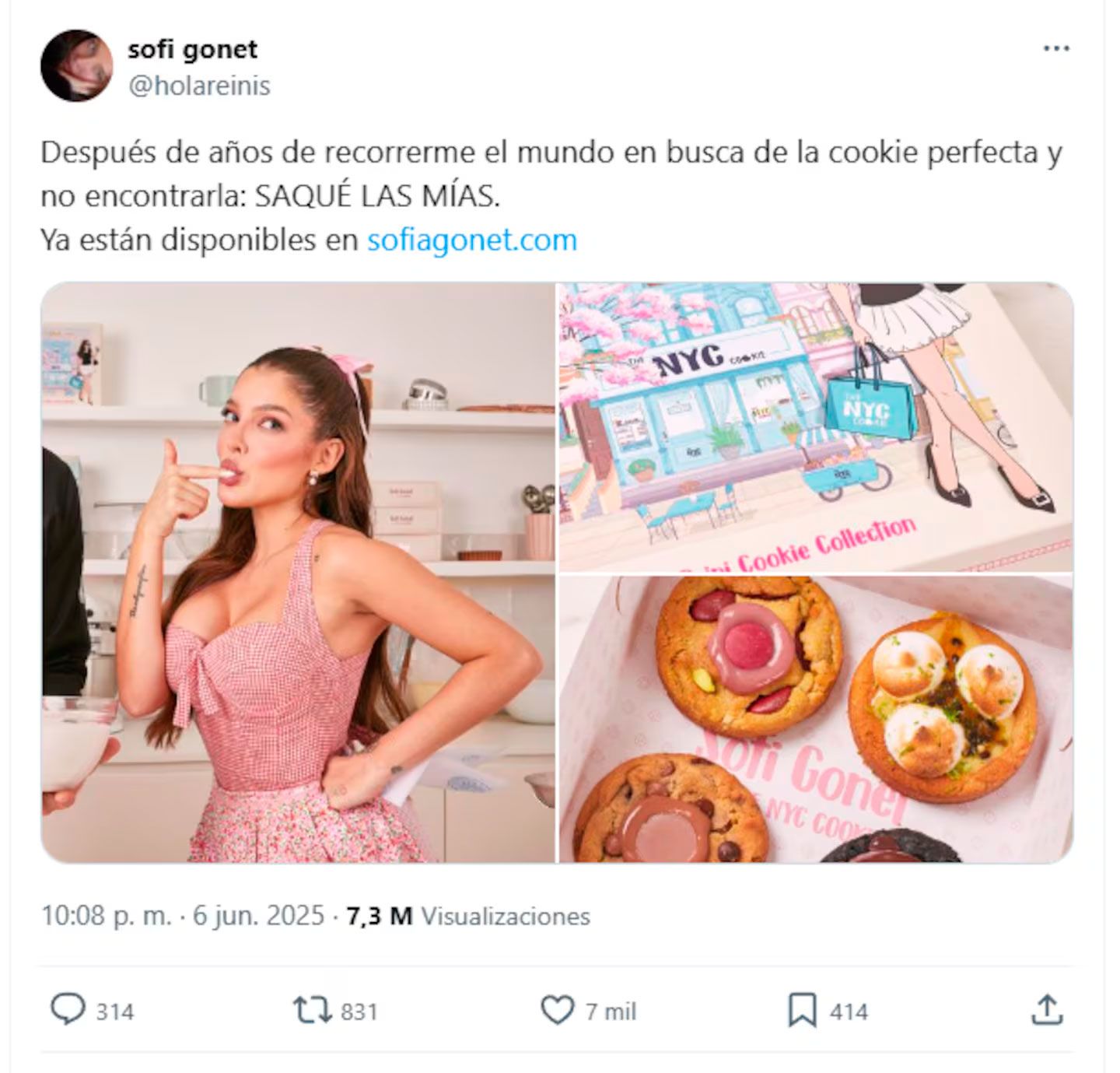Open the cookies close-up photo
This screenshot has width=1120, height=1073.
pyautogui.click(x=816, y=719)
